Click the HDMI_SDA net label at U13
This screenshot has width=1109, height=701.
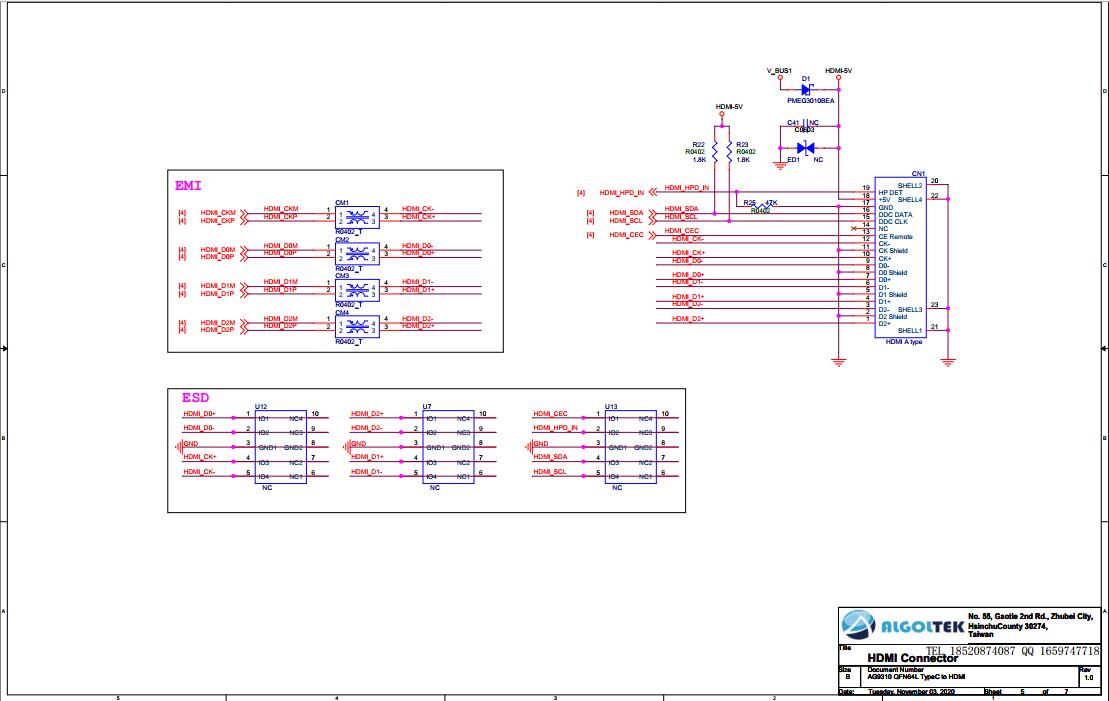pos(550,457)
